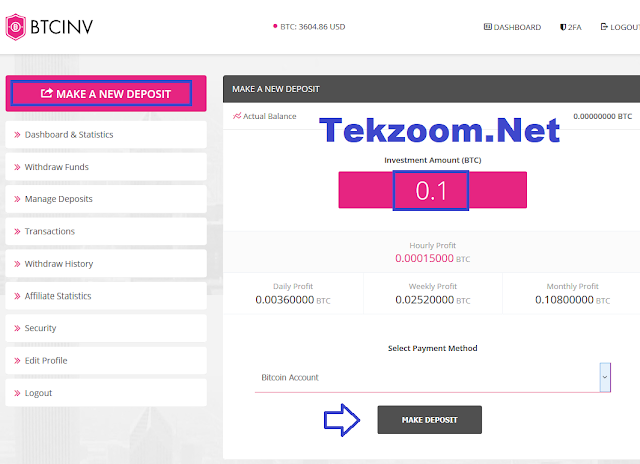Open Dashboard & Statistics menu item
Image resolution: width=640 pixels, height=464 pixels.
coord(106,135)
